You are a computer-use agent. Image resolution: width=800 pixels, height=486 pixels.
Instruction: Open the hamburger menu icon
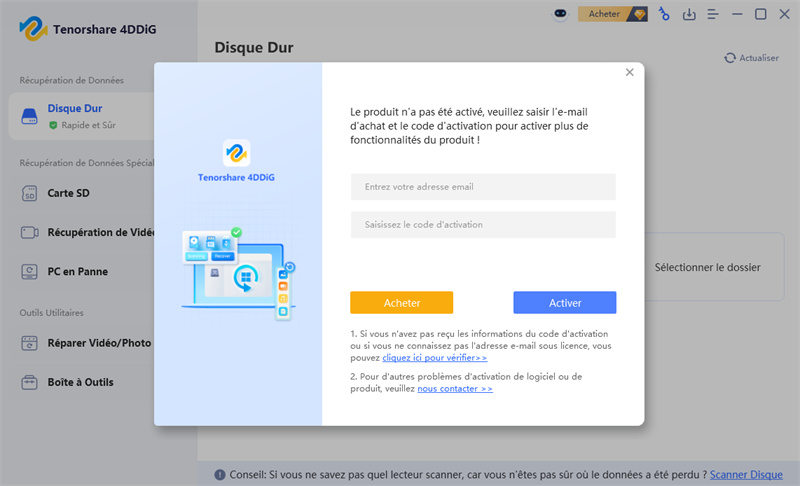pos(713,14)
